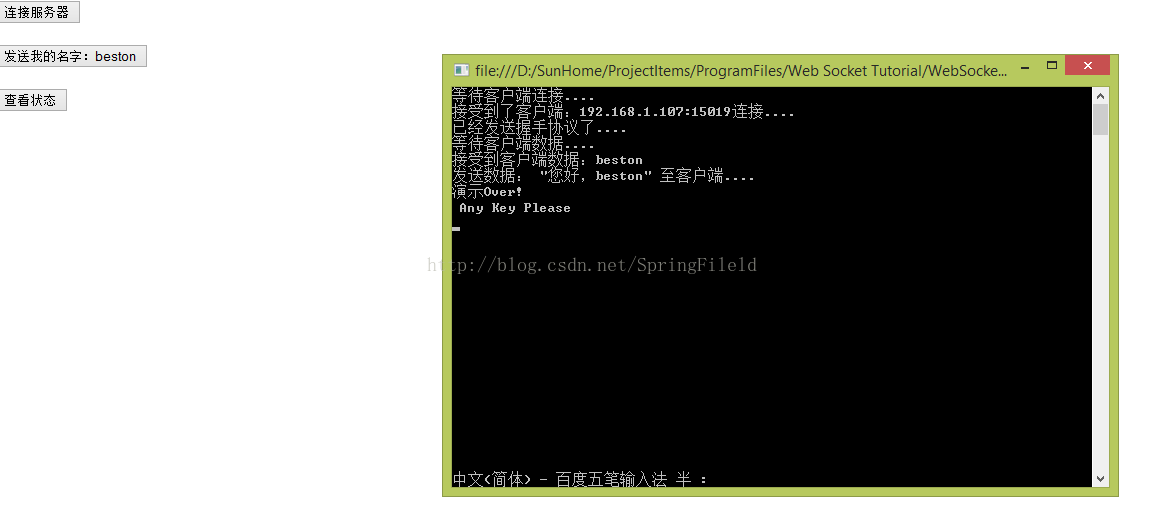Click the empty scrollbar track below thumb
Screen dimensions: 1164x509
pos(1100,303)
